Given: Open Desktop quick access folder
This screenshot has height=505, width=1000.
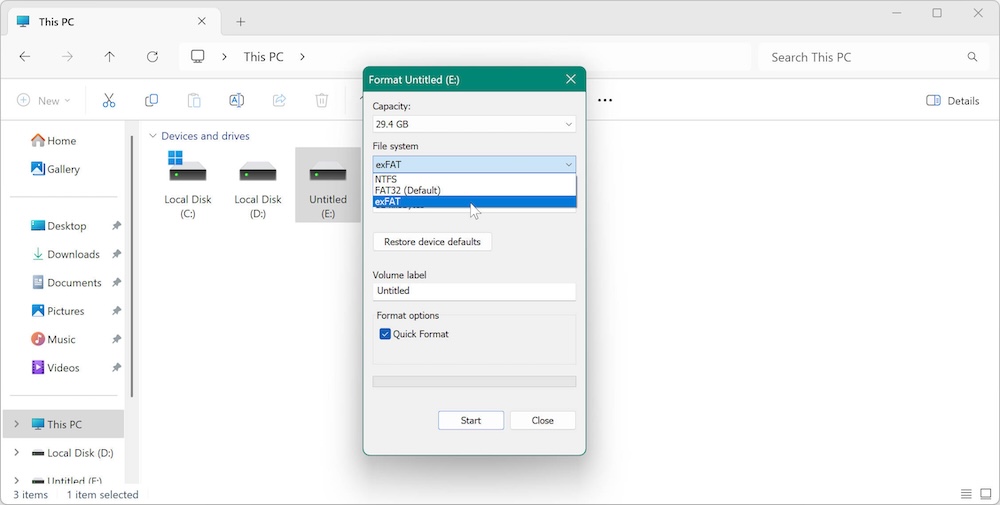Looking at the screenshot, I should tap(59, 226).
